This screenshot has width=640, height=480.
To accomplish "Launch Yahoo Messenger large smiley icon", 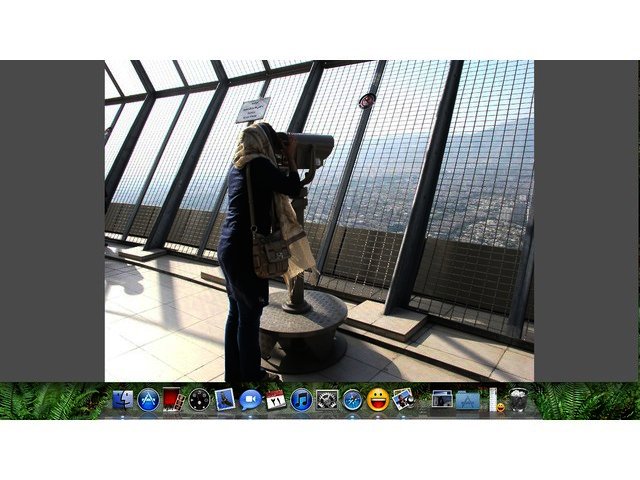I will tap(378, 401).
